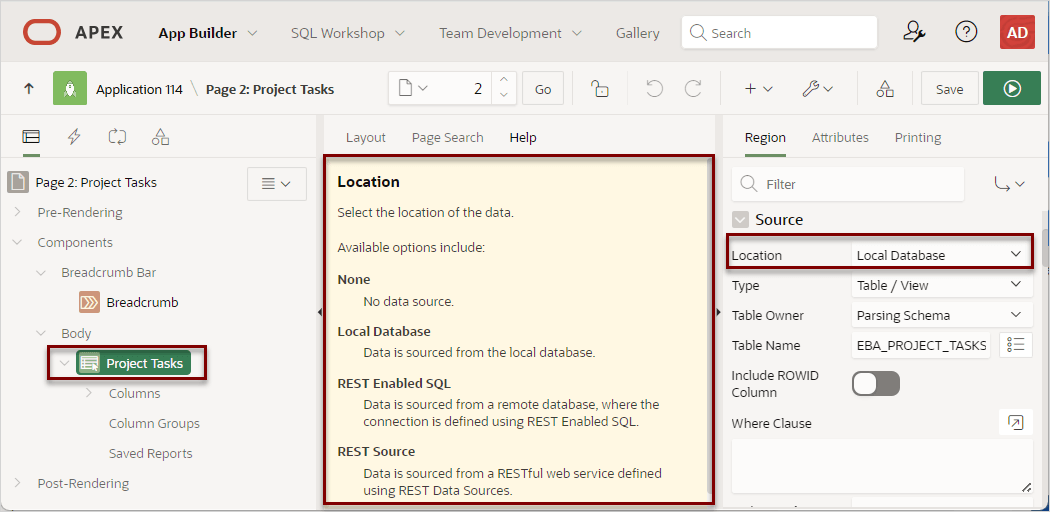The height and width of the screenshot is (512, 1050).
Task: Select the Help tab
Action: (x=523, y=137)
